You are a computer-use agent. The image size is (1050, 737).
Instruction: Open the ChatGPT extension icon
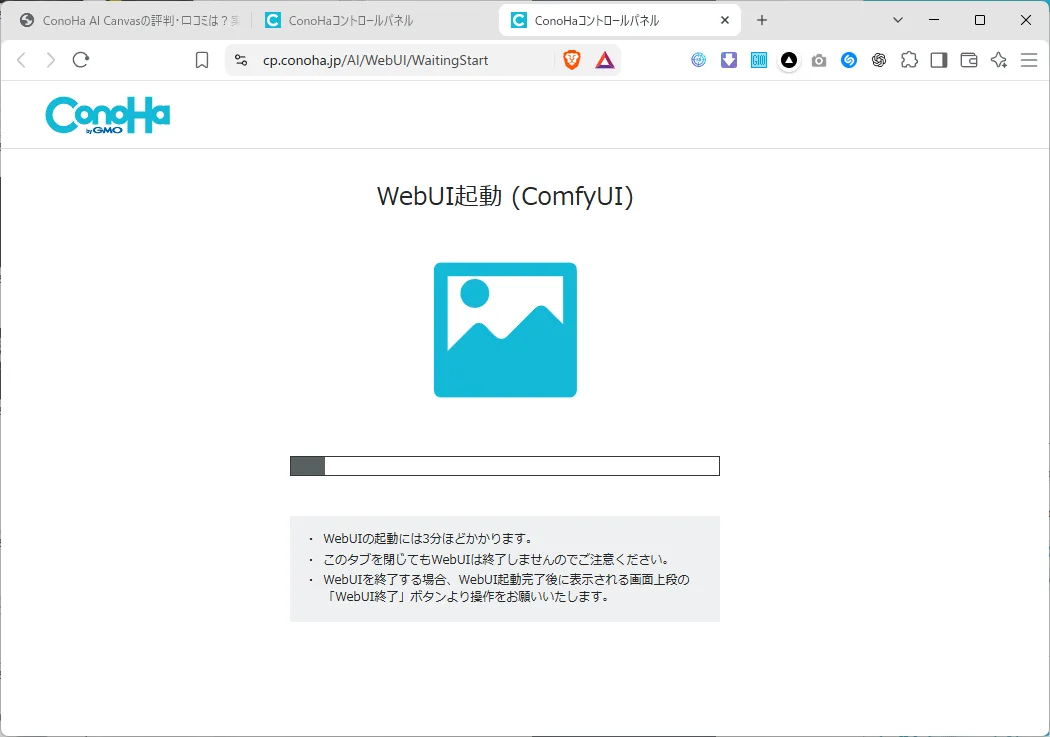coord(879,60)
